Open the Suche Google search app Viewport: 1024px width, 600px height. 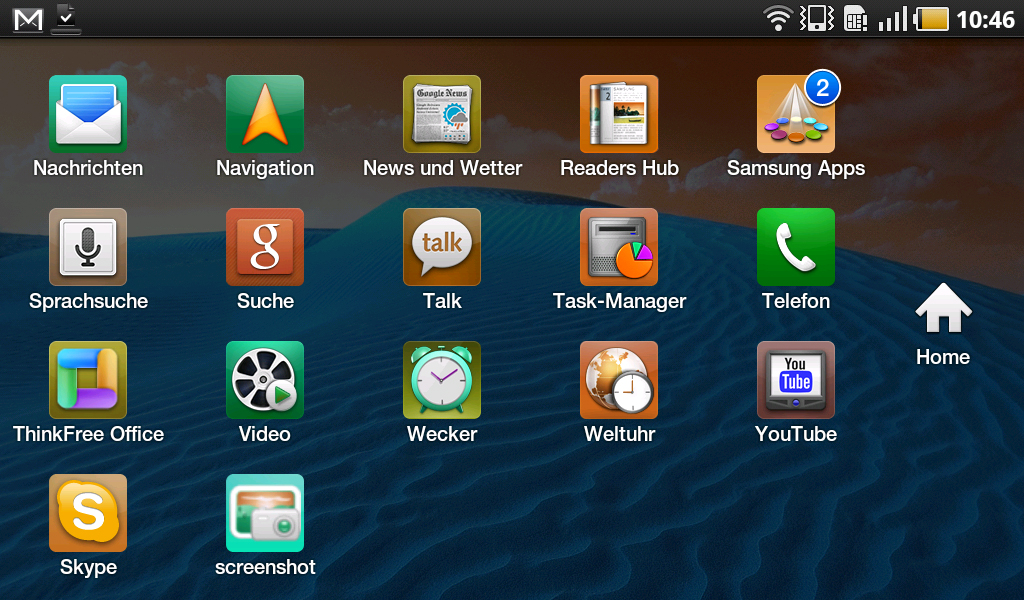point(265,247)
